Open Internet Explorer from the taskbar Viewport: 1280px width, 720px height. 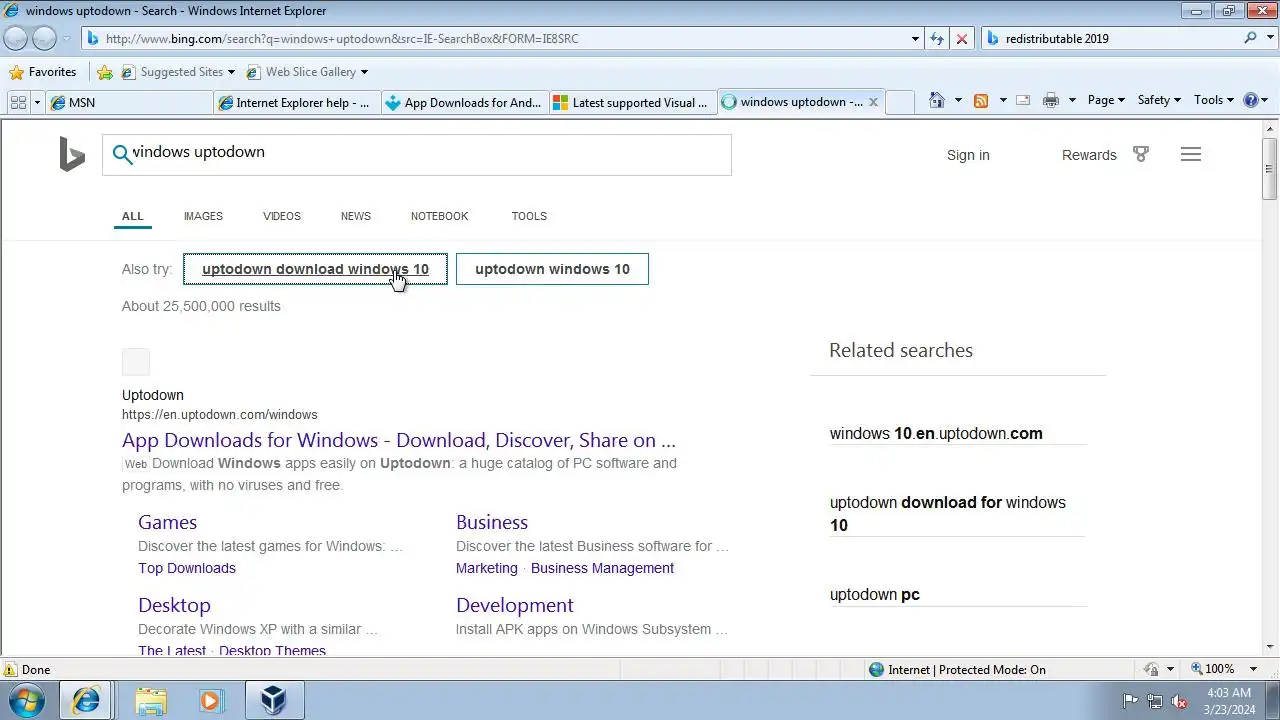tap(87, 700)
